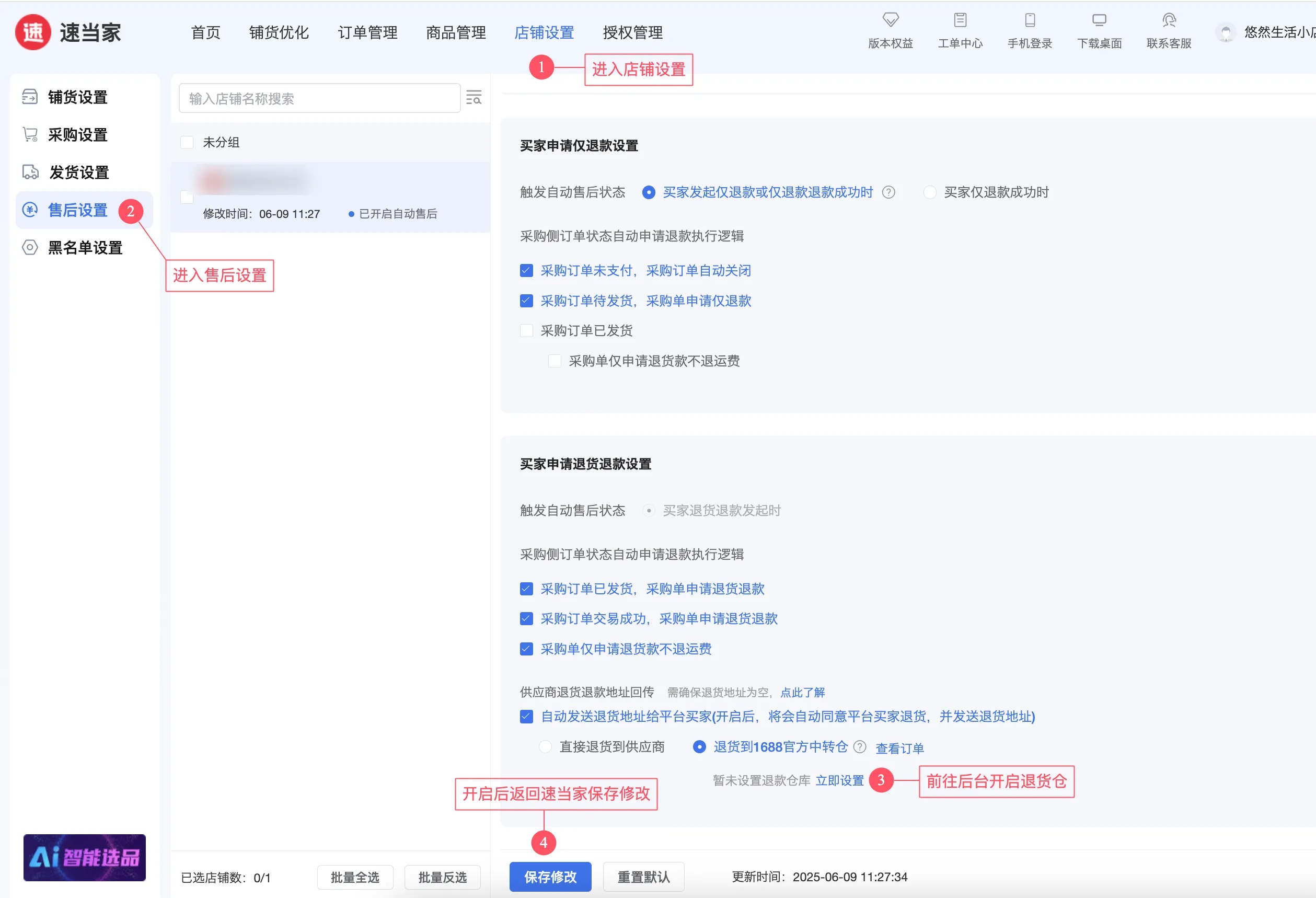The image size is (1316, 898).
Task: Switch to 商品管理 in top navigation
Action: point(455,33)
